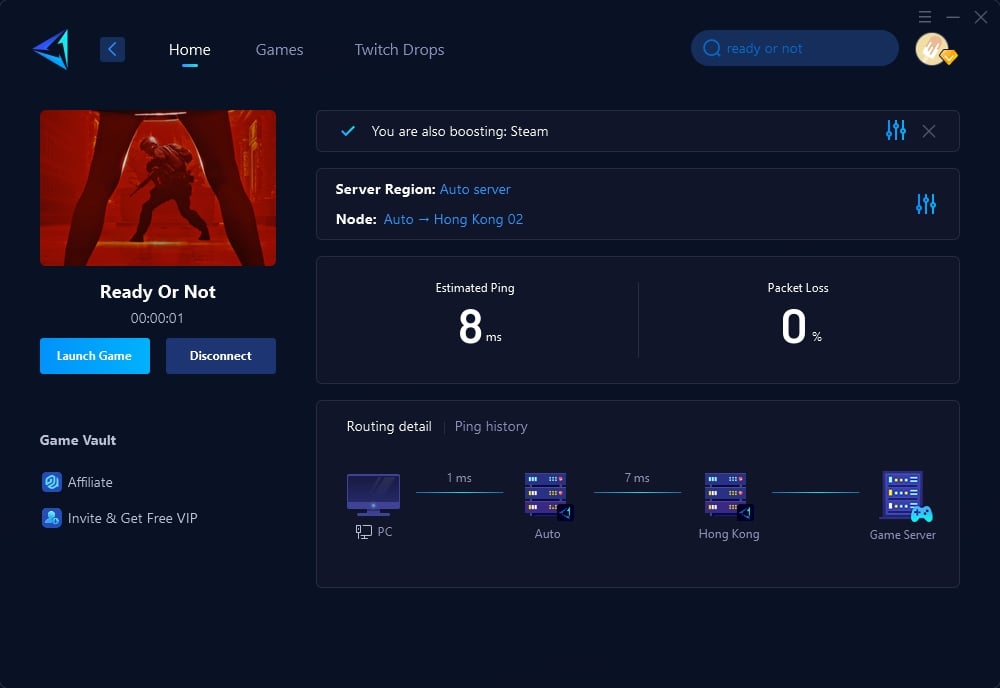Dismiss the 'also boosting: Steam' notice
The width and height of the screenshot is (1000, 688).
point(929,131)
